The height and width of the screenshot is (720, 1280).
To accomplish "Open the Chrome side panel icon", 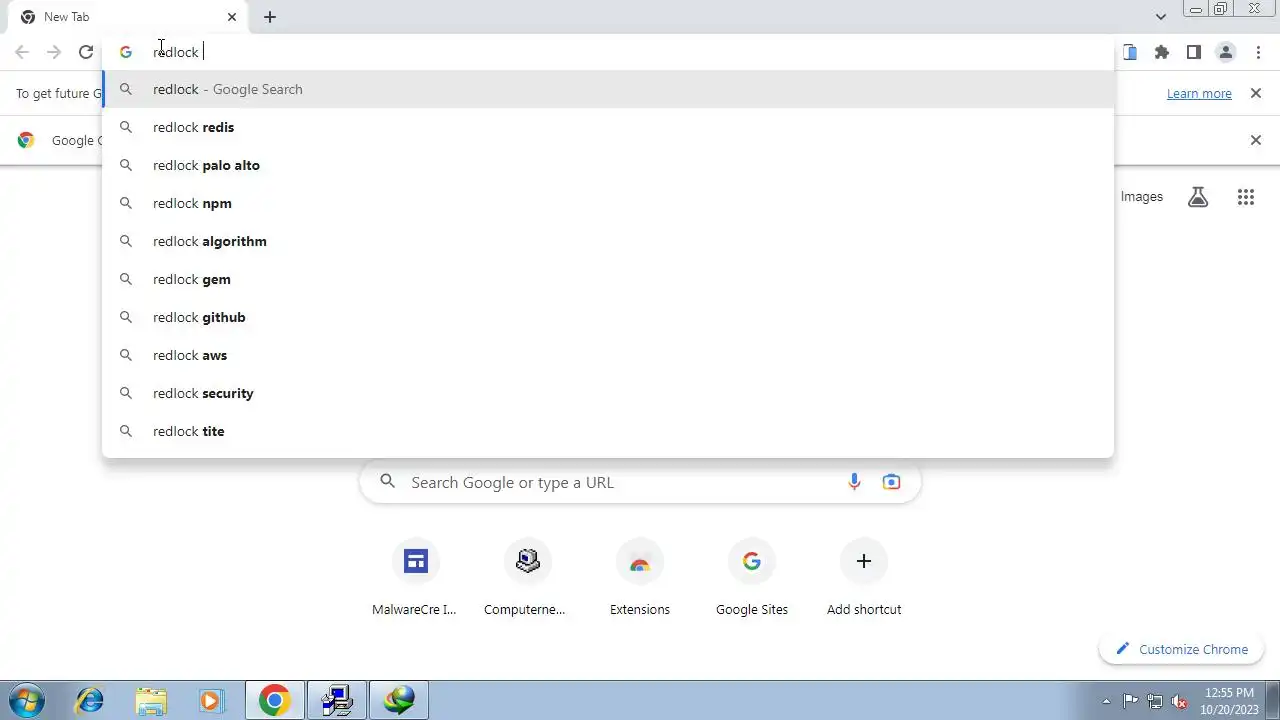I will [1193, 52].
